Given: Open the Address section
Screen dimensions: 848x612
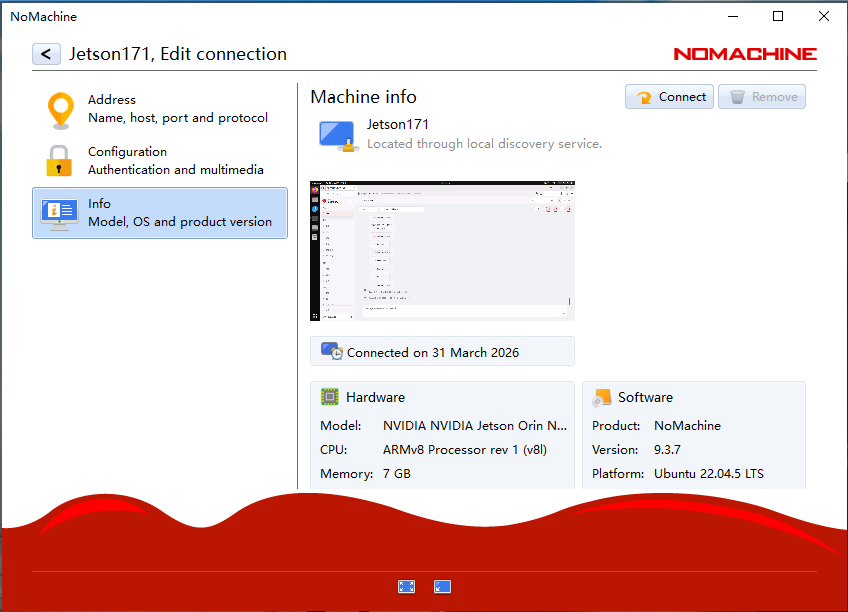Looking at the screenshot, I should point(160,109).
